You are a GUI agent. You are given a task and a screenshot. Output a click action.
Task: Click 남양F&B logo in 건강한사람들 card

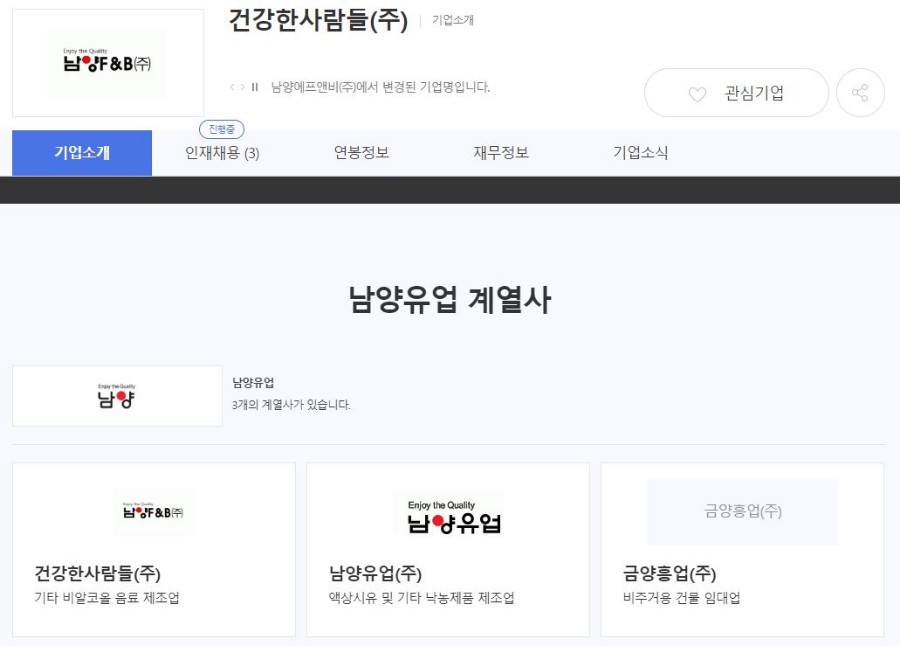(153, 511)
